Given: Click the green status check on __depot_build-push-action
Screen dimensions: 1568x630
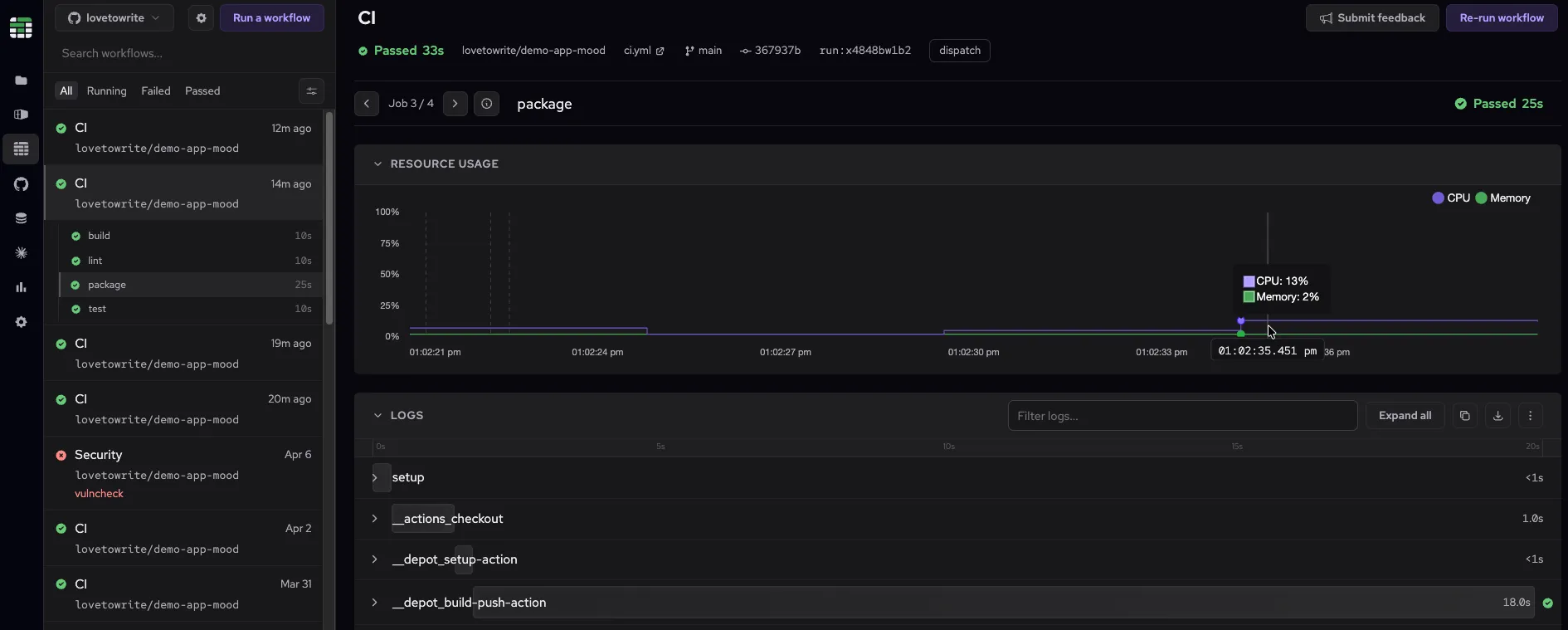Looking at the screenshot, I should (x=1547, y=603).
